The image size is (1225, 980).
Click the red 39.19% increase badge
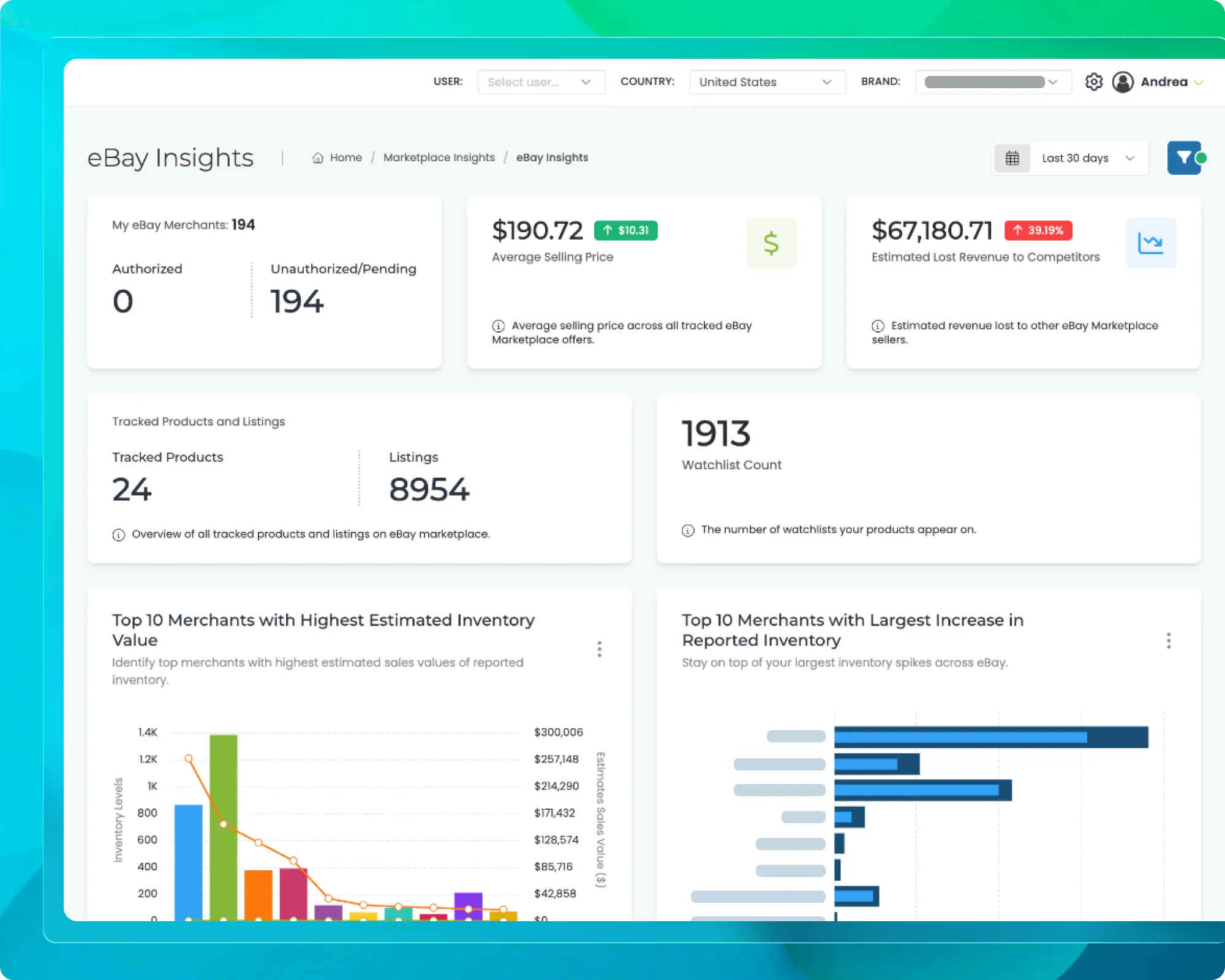[1038, 230]
